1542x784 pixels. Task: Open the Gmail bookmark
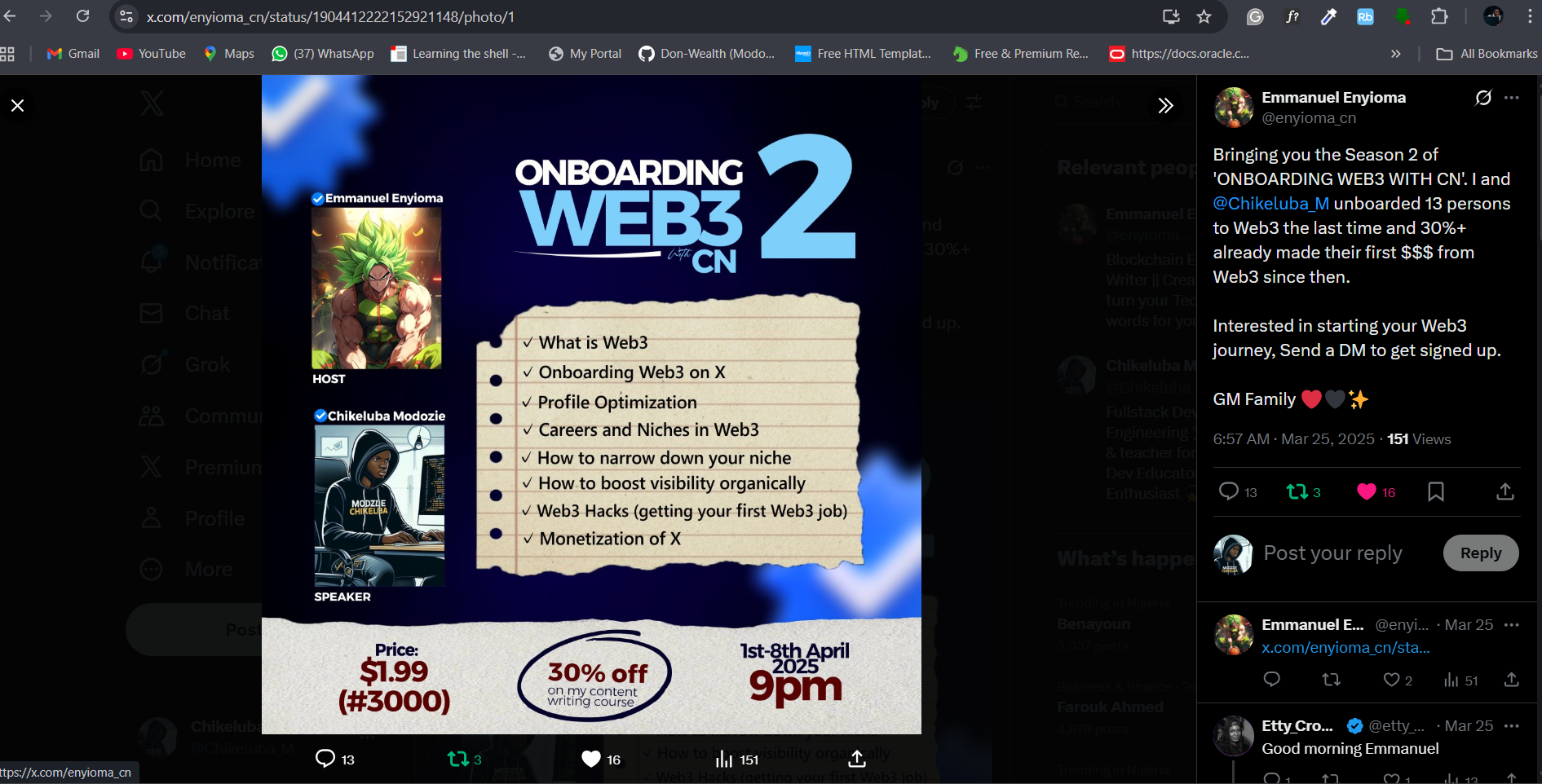pyautogui.click(x=73, y=54)
